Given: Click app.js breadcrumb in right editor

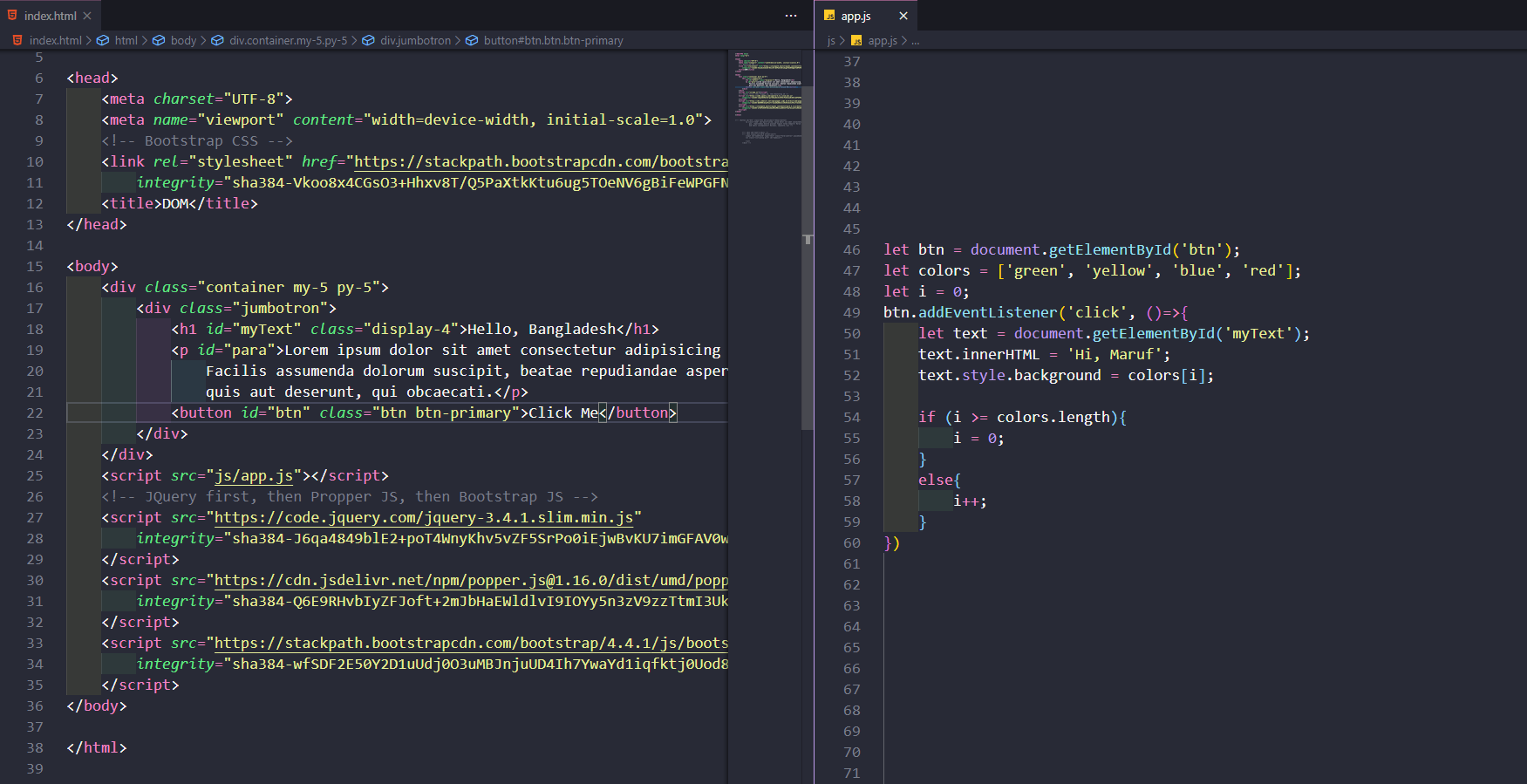Looking at the screenshot, I should click(882, 40).
